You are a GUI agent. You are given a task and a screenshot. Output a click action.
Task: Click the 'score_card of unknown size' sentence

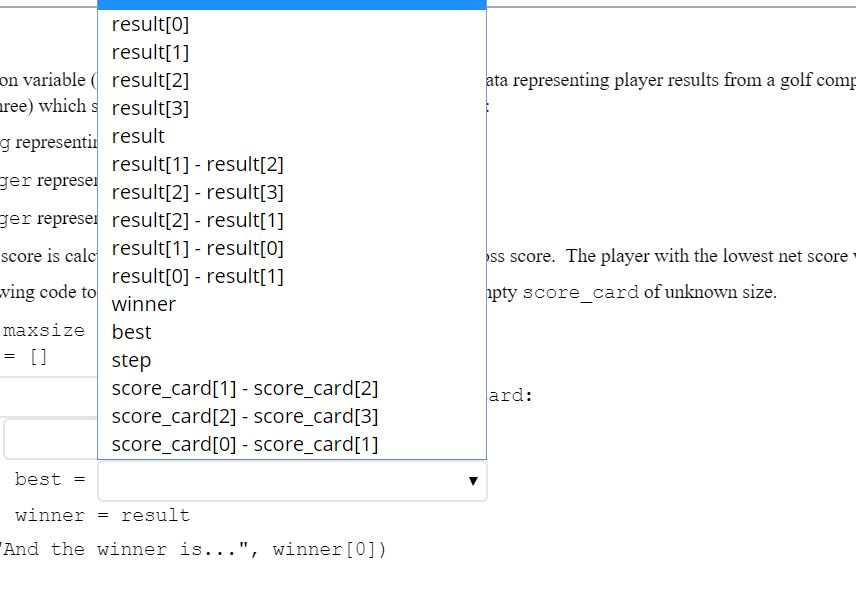(x=649, y=293)
